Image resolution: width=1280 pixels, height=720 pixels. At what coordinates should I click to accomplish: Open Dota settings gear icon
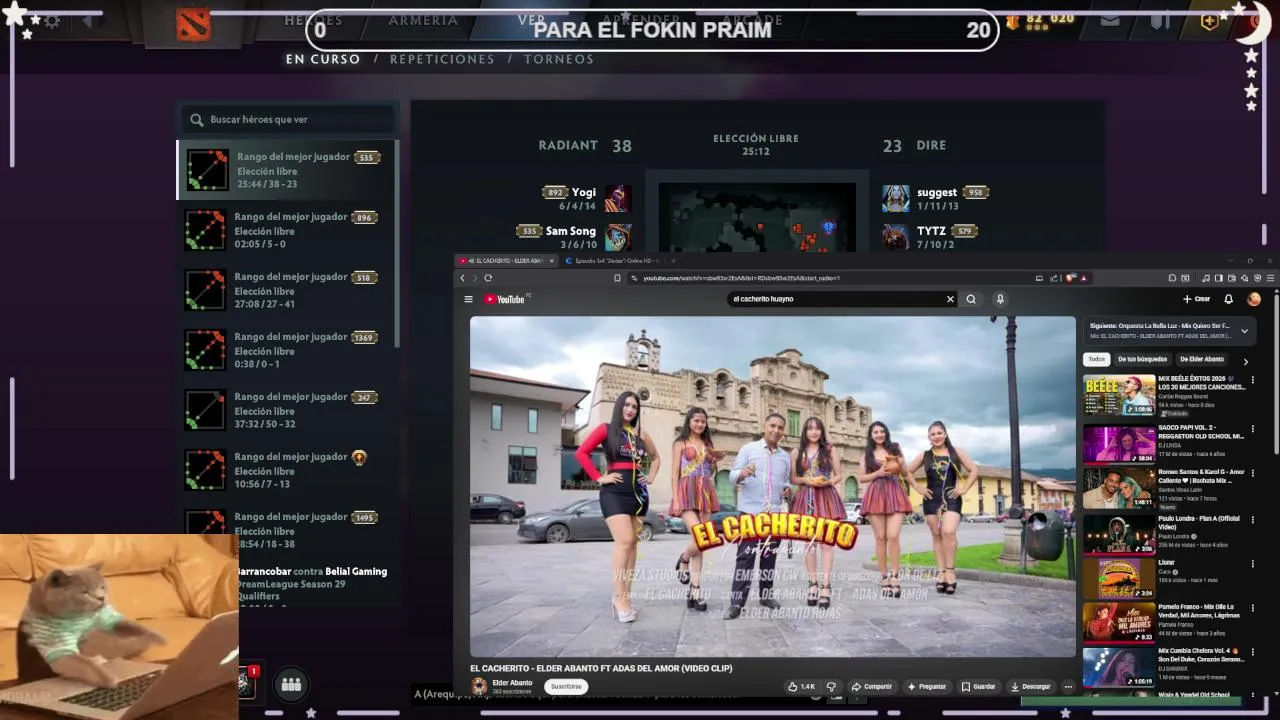tap(52, 21)
